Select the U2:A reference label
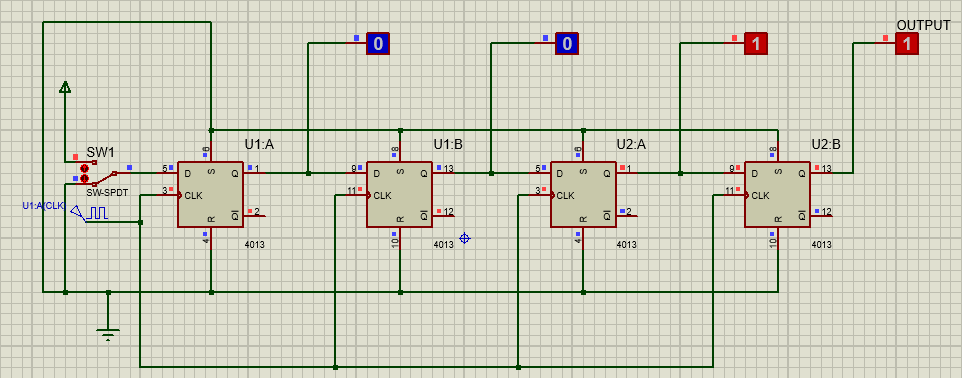The image size is (962, 378). [631, 144]
